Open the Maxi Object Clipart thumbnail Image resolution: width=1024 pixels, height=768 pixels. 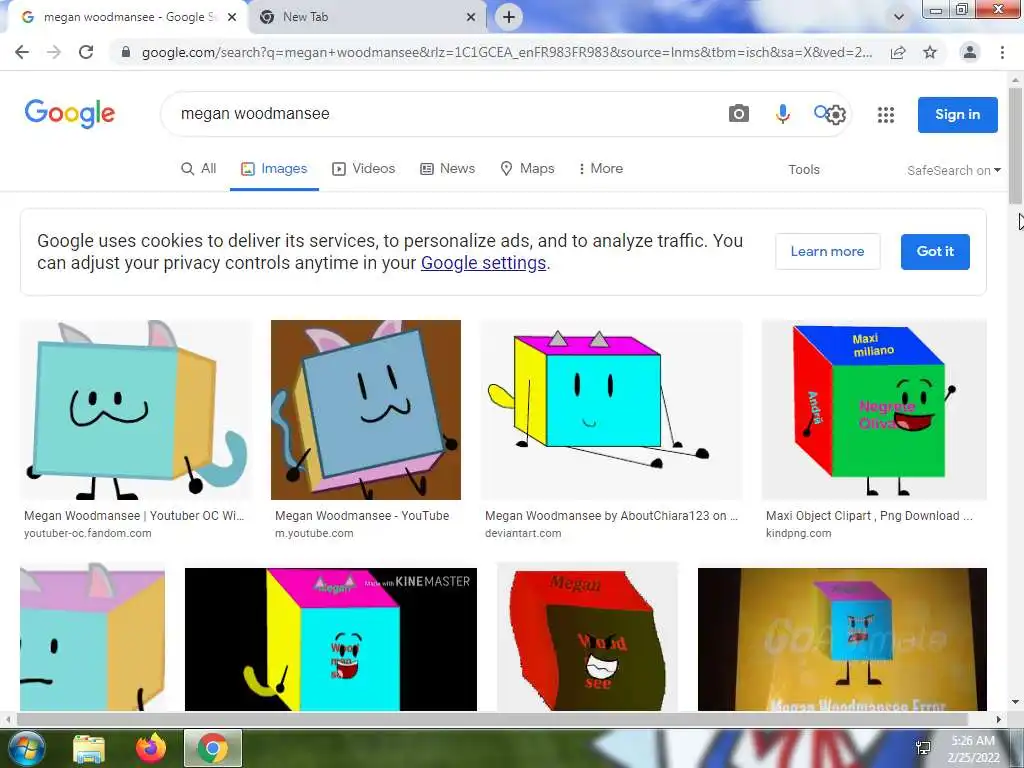click(874, 410)
